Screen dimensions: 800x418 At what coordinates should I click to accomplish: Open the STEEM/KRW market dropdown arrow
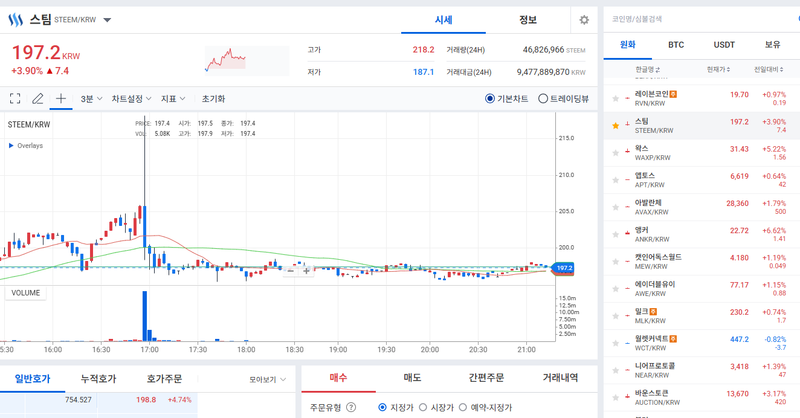107,20
